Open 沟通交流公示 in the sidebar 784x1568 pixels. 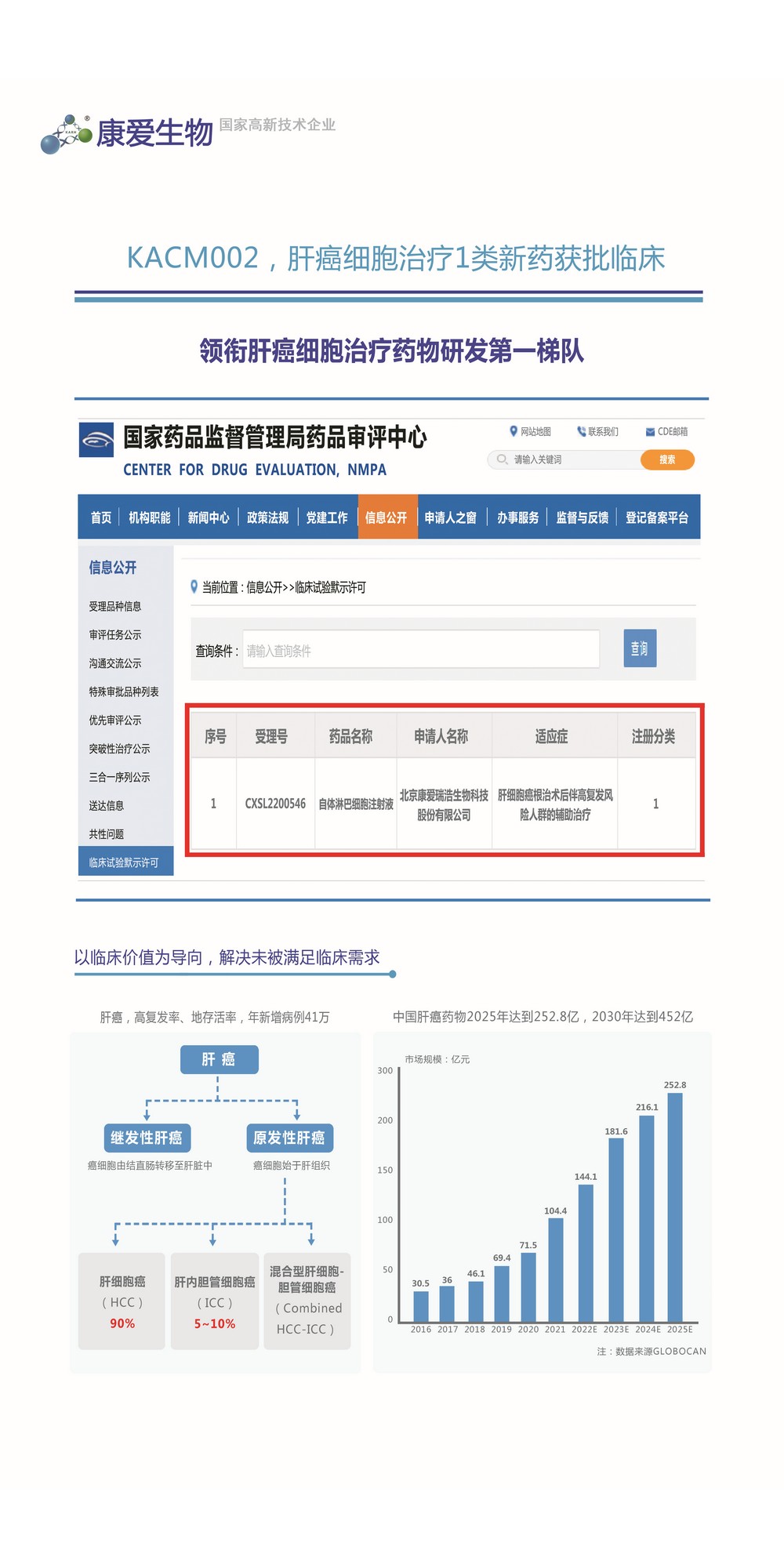[x=115, y=663]
